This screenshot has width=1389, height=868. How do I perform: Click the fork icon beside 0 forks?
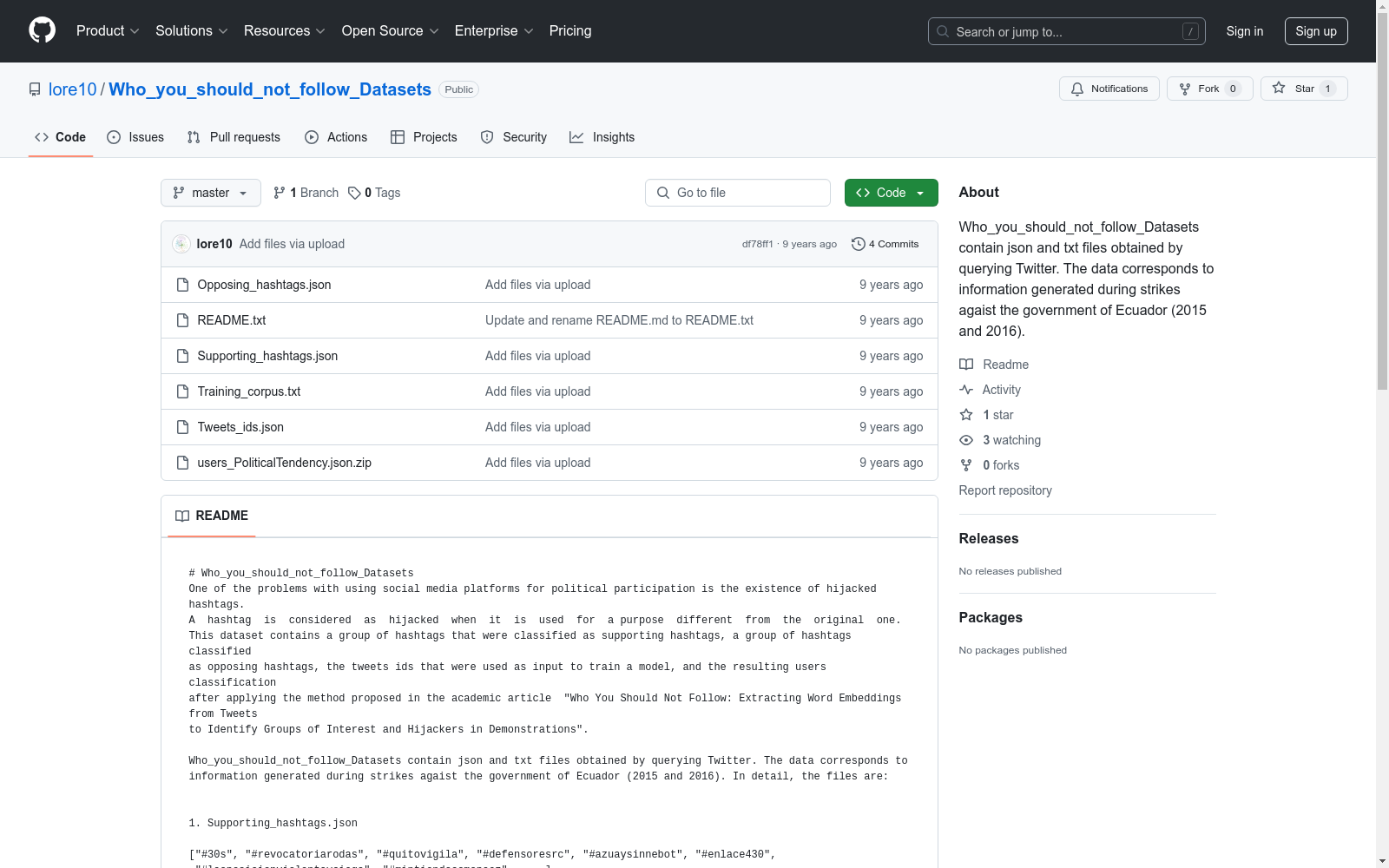pyautogui.click(x=966, y=465)
